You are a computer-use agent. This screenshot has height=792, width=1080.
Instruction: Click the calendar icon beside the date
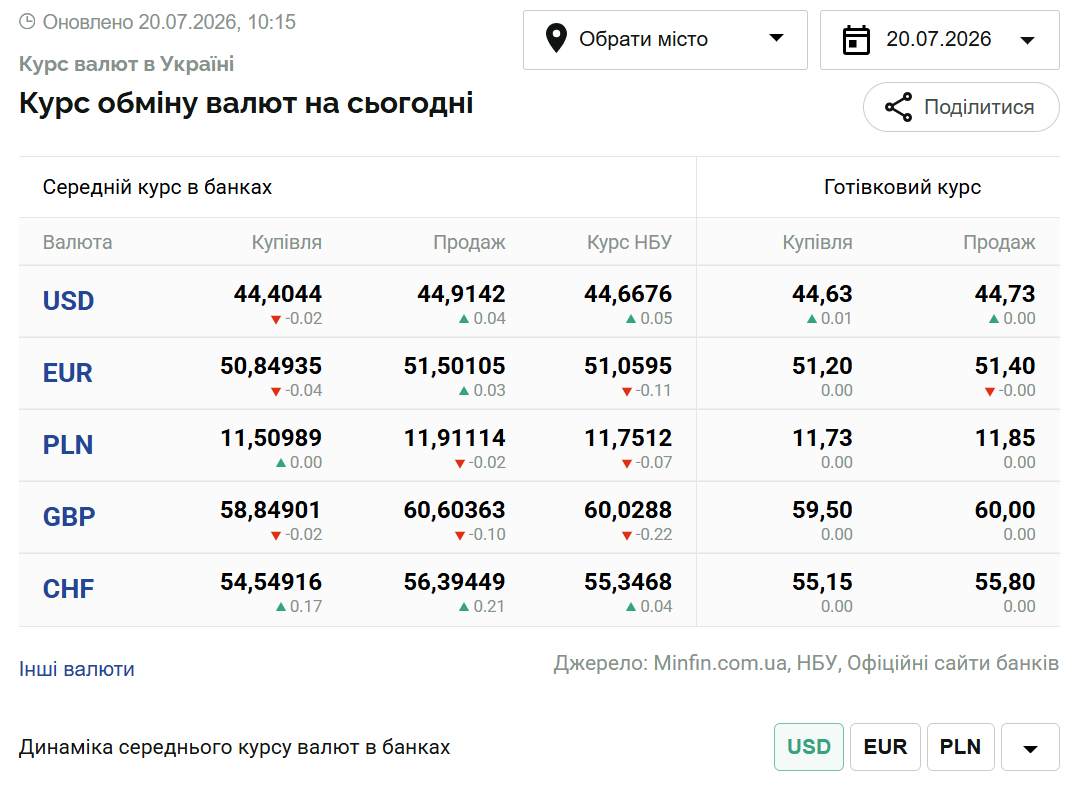coord(856,40)
